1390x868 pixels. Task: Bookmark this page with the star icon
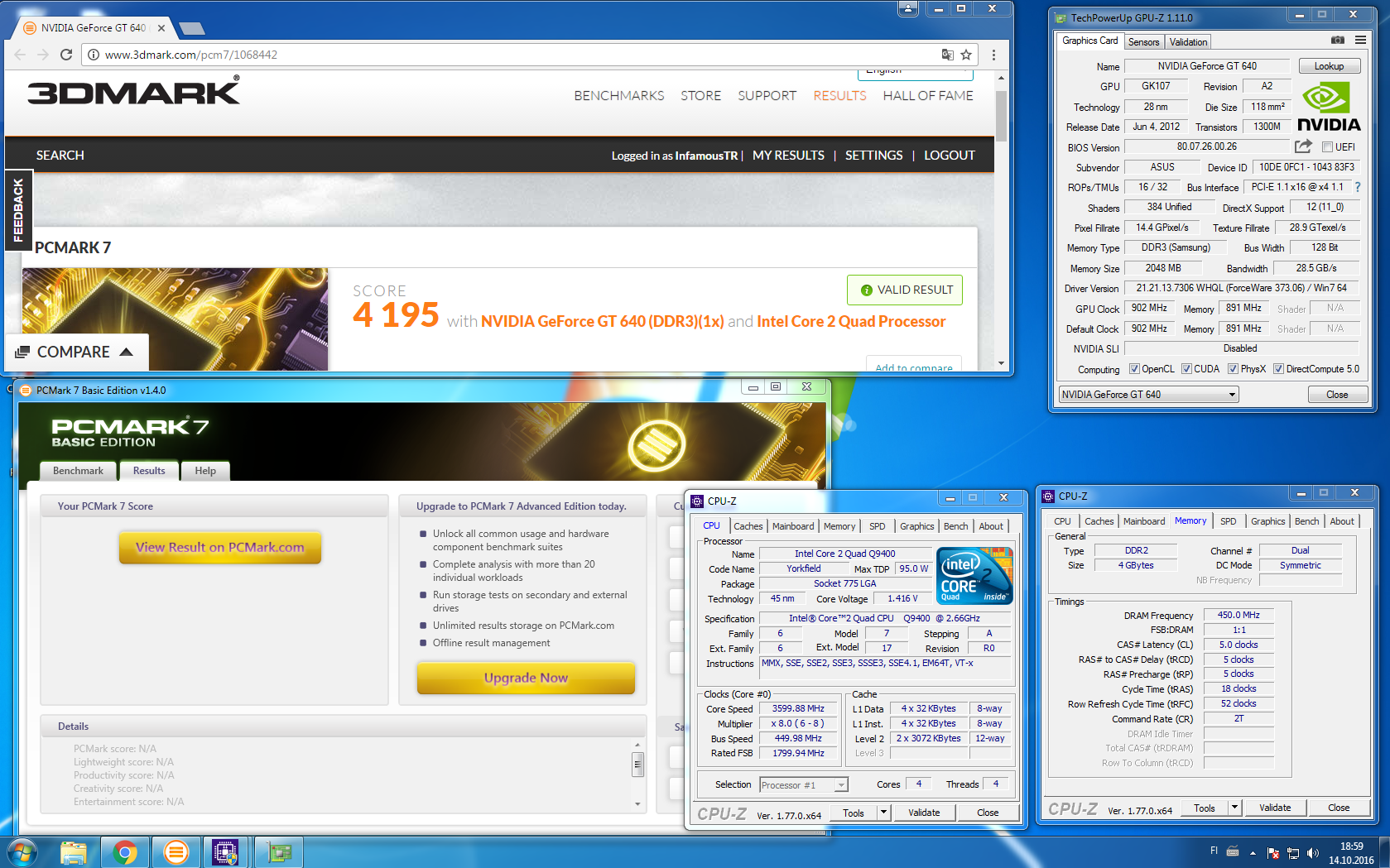(966, 55)
